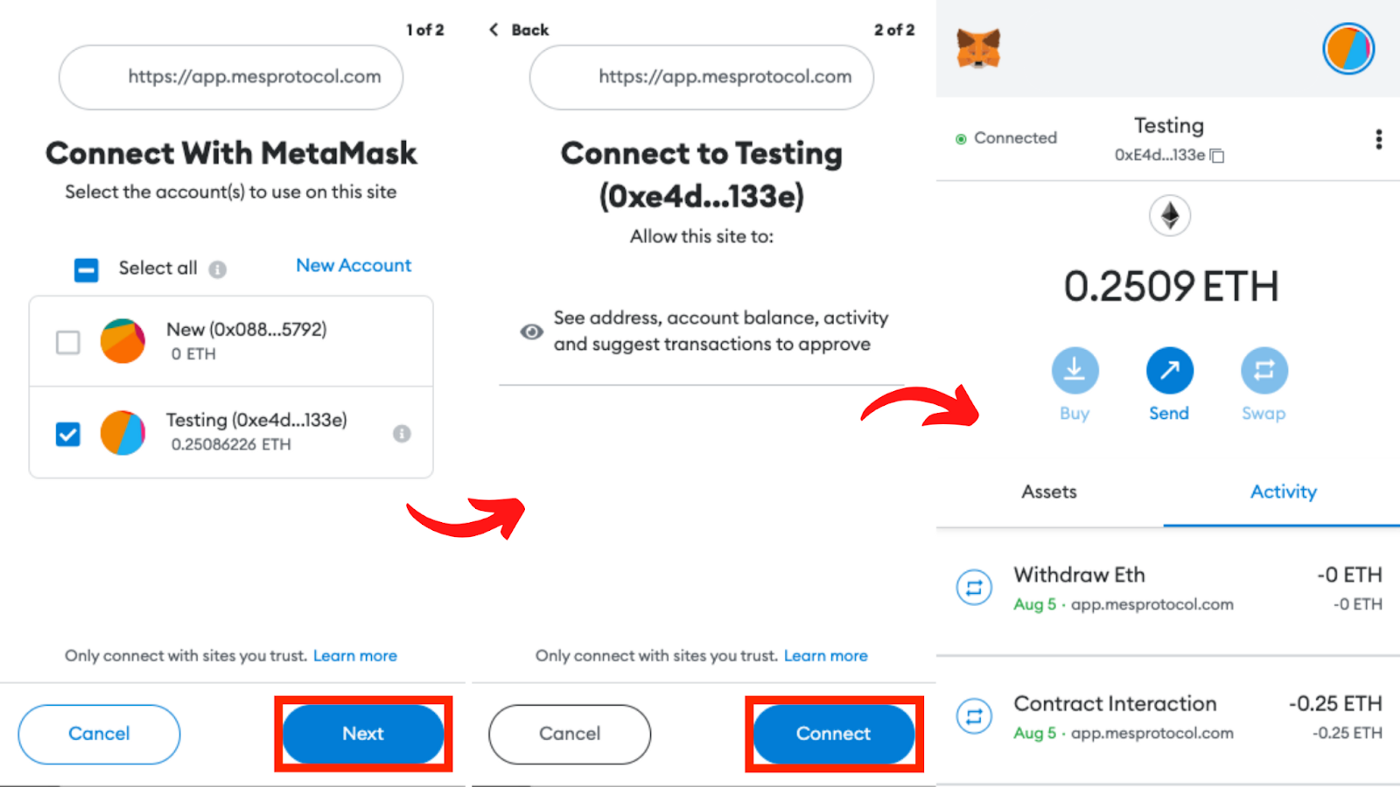Toggle the Select all checkbox
Screen dimensions: 1400x787
pyautogui.click(x=87, y=269)
